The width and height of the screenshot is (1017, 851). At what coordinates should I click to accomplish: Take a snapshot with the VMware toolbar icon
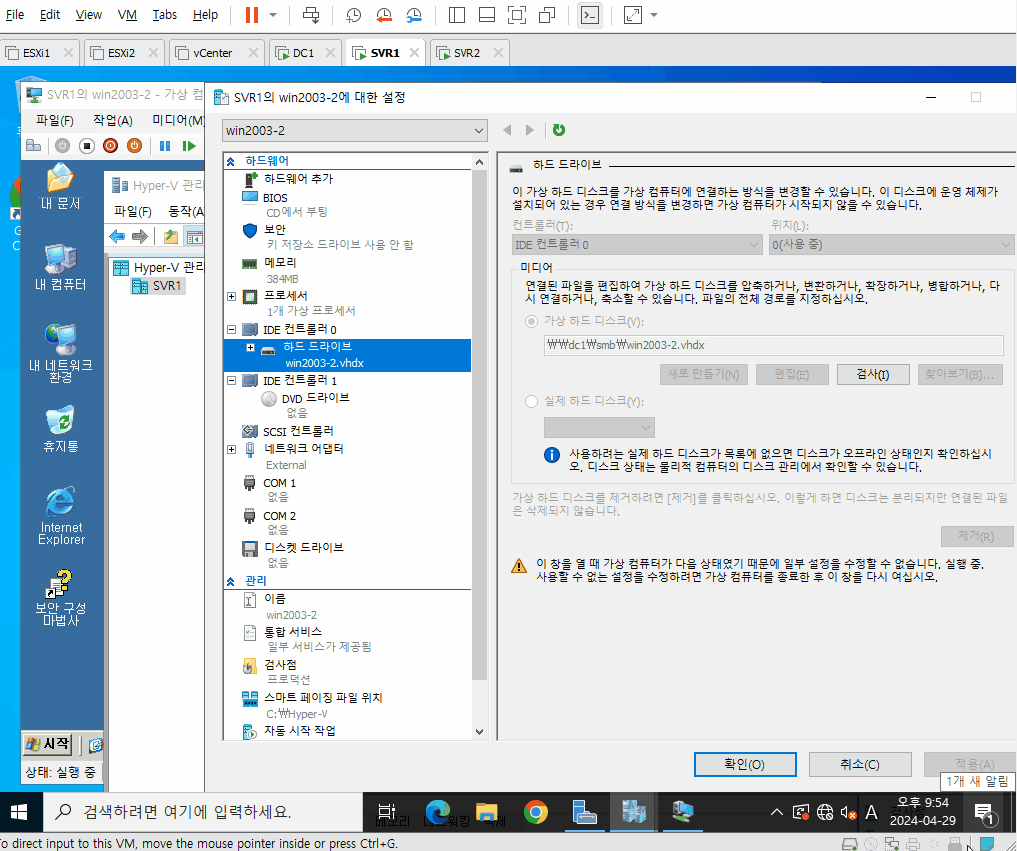click(353, 15)
